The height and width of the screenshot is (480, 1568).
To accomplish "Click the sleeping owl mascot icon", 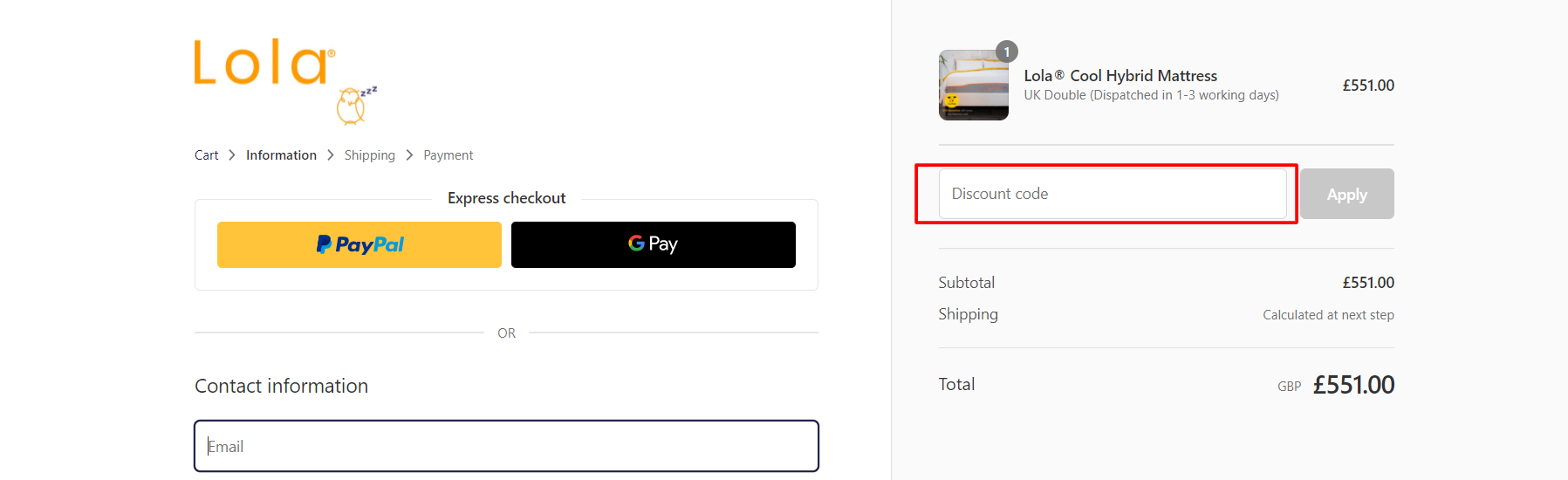I will (356, 106).
